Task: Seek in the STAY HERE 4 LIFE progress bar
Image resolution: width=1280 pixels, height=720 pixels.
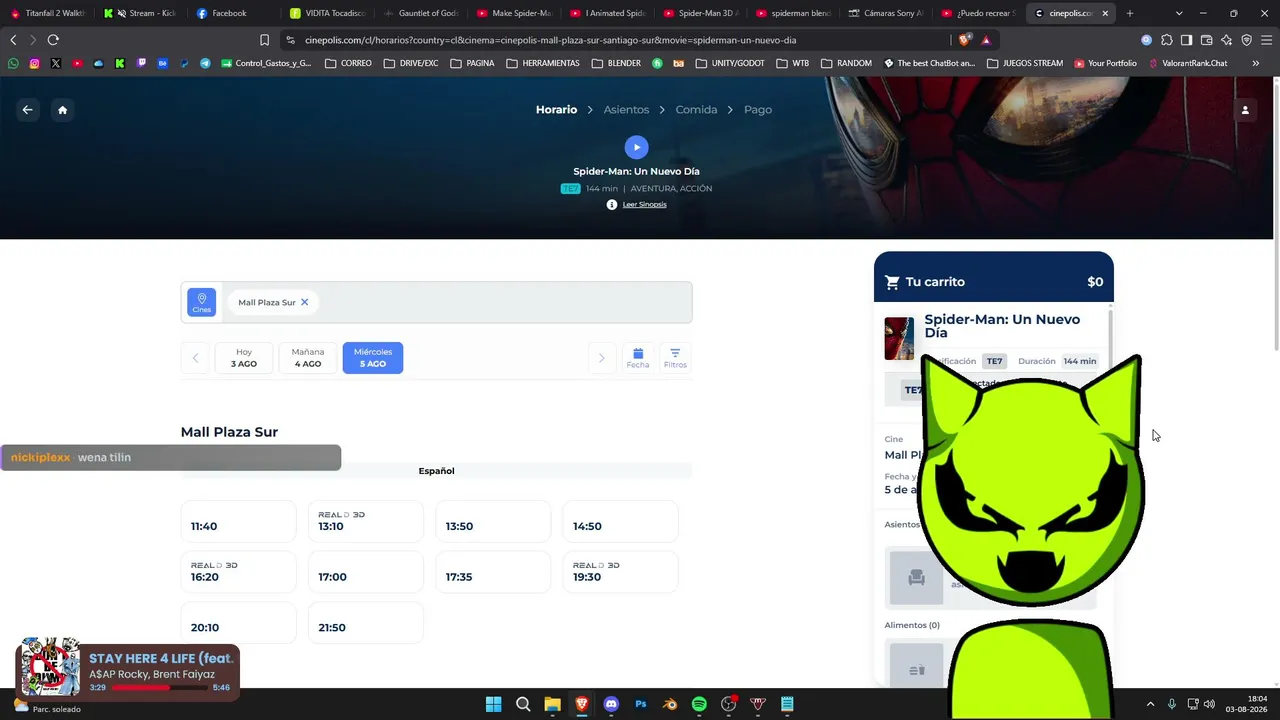Action: click(x=159, y=688)
